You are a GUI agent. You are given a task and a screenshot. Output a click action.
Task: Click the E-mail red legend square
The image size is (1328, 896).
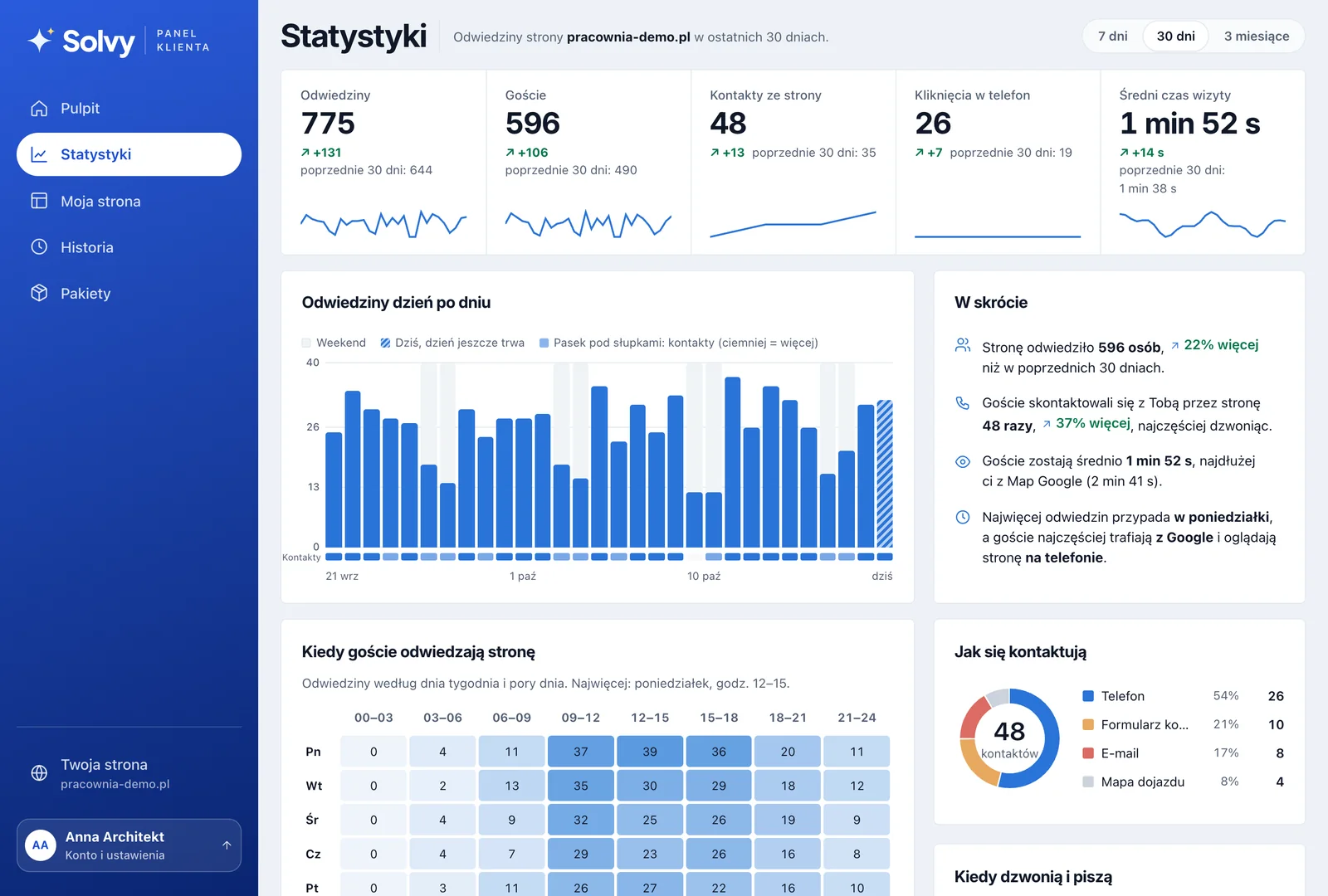(1088, 753)
